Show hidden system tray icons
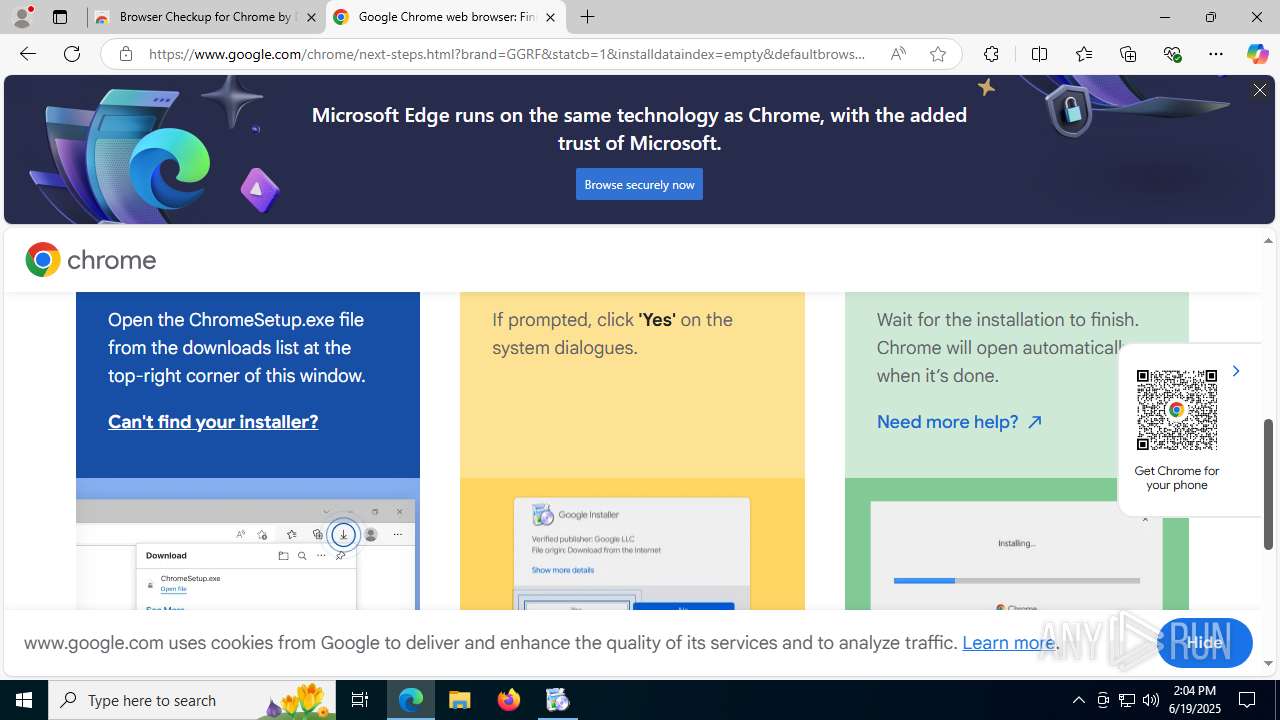 pyautogui.click(x=1078, y=700)
